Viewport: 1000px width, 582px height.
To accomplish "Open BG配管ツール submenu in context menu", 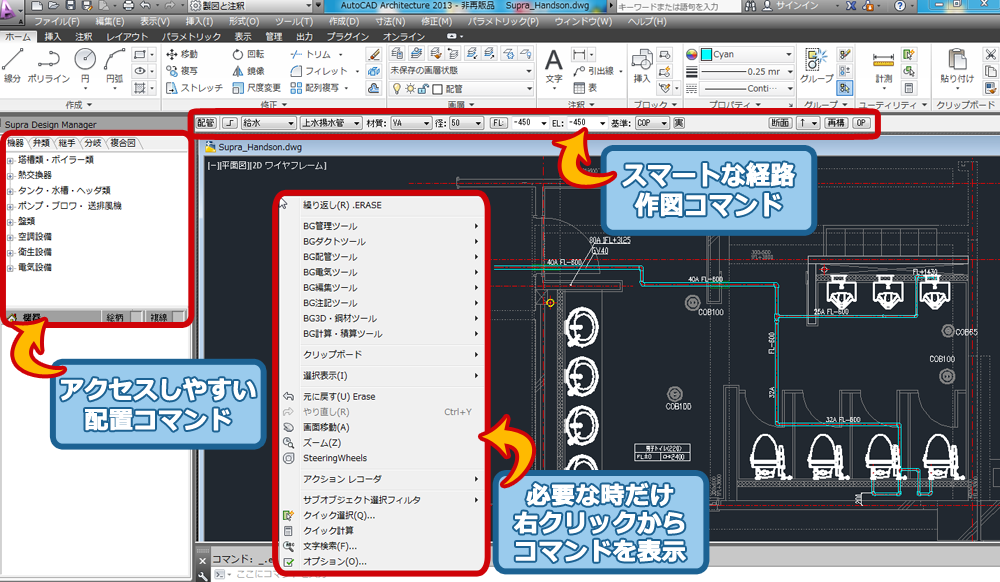I will [x=390, y=257].
